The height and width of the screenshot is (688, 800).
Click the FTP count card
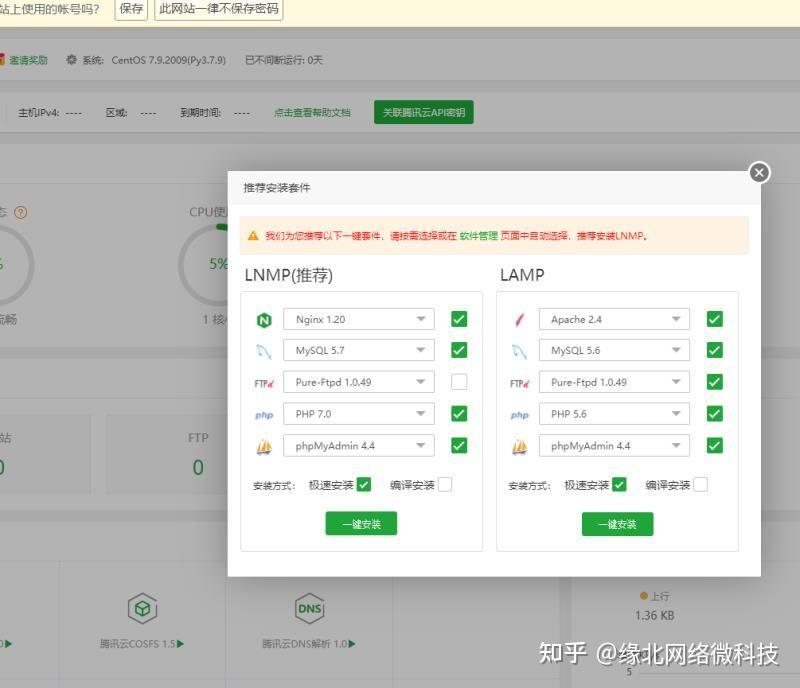coord(167,453)
